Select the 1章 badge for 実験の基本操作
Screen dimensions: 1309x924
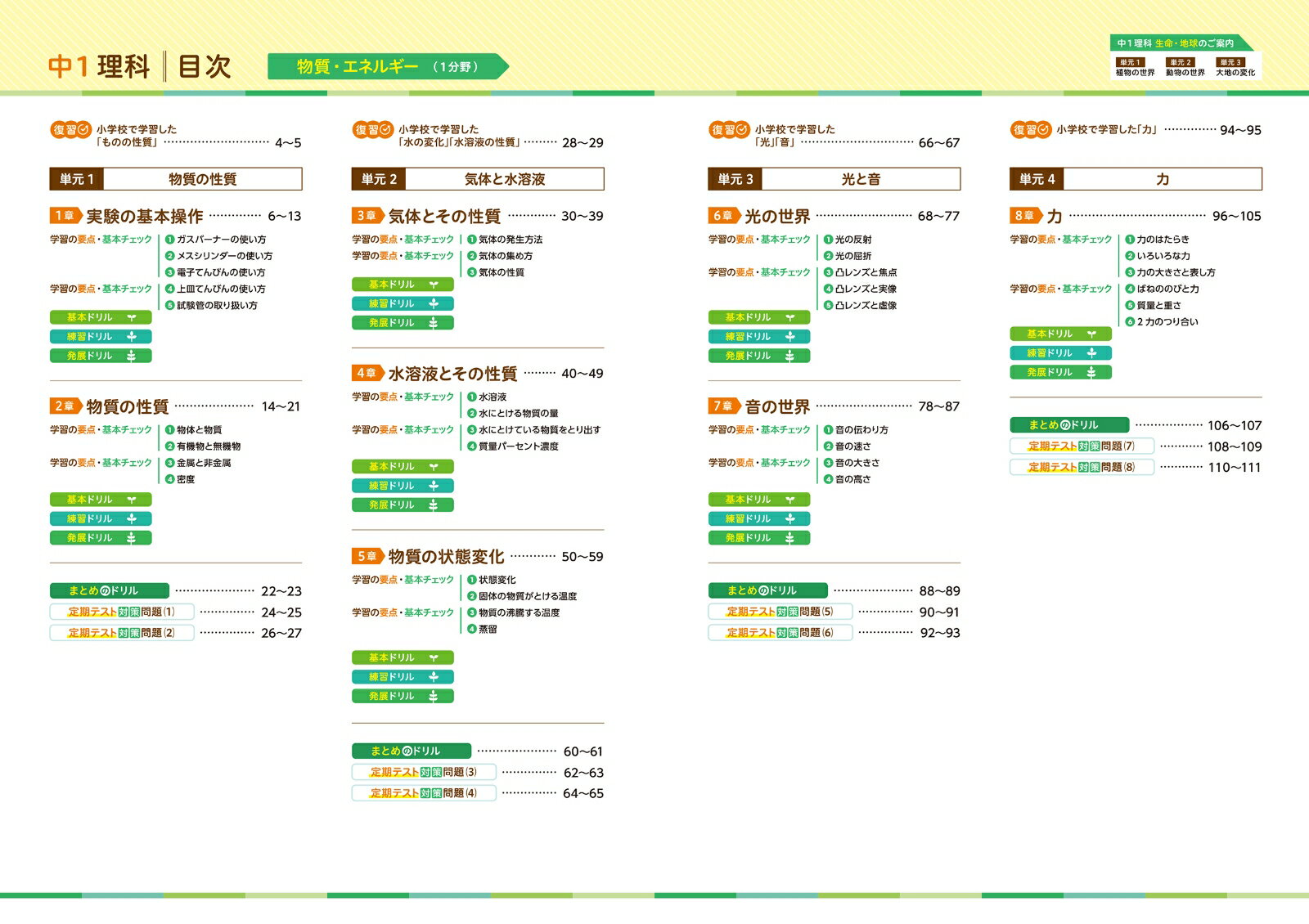point(65,216)
